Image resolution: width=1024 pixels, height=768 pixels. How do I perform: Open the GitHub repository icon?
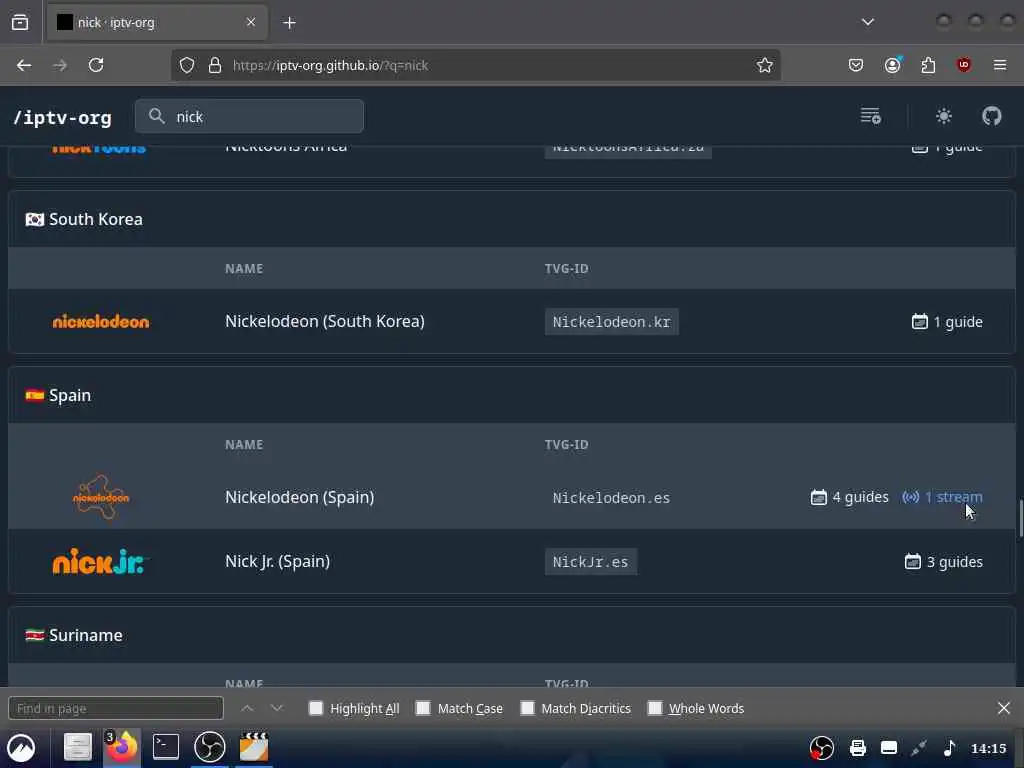(991, 116)
